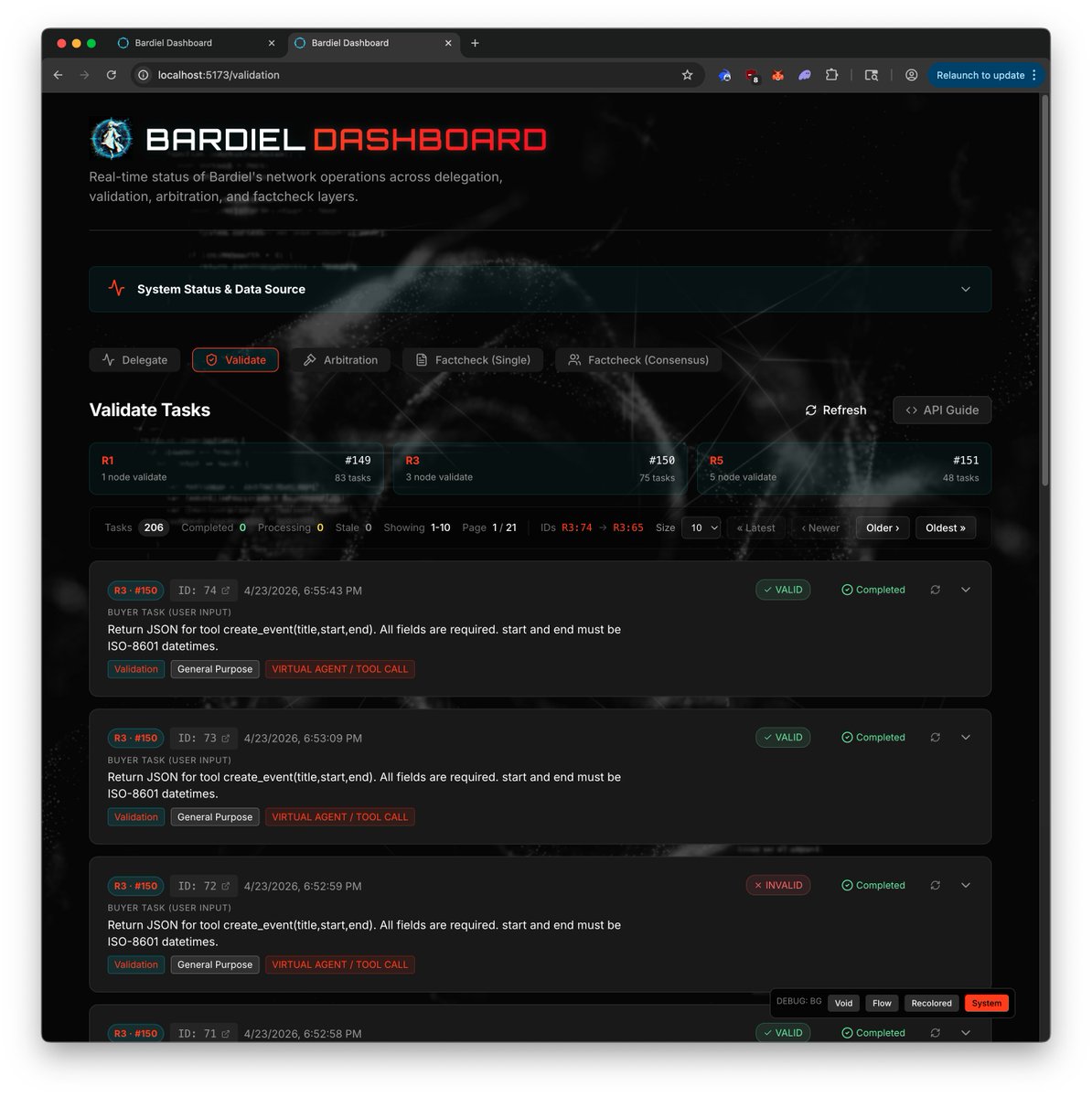Set debug background to System
The width and height of the screenshot is (1092, 1097).
pos(986,1003)
